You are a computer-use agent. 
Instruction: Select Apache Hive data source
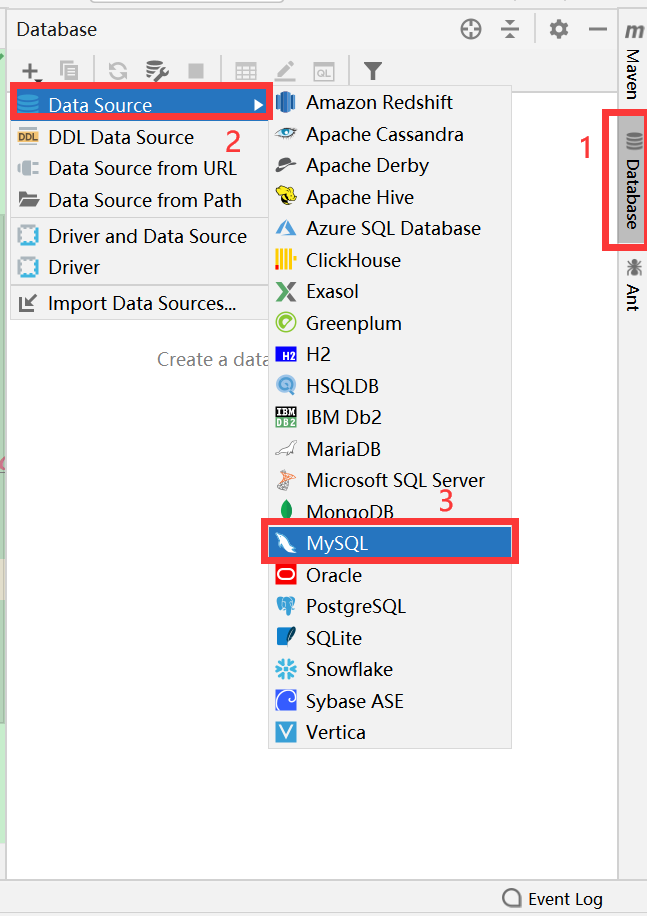[x=389, y=197]
